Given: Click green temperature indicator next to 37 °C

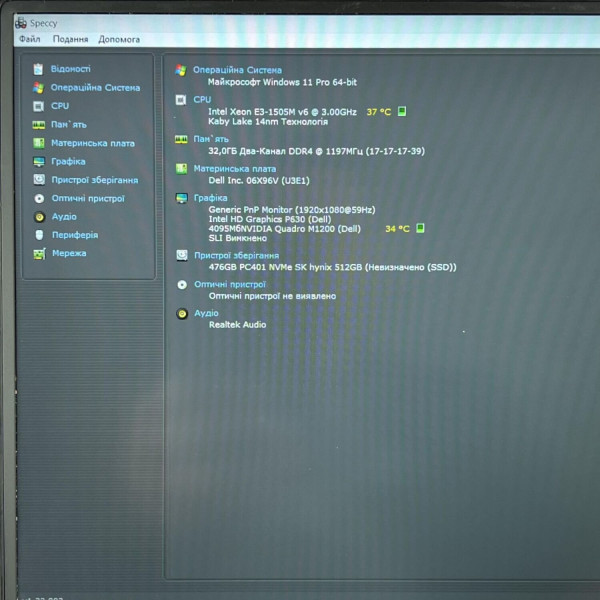Looking at the screenshot, I should click(x=402, y=111).
